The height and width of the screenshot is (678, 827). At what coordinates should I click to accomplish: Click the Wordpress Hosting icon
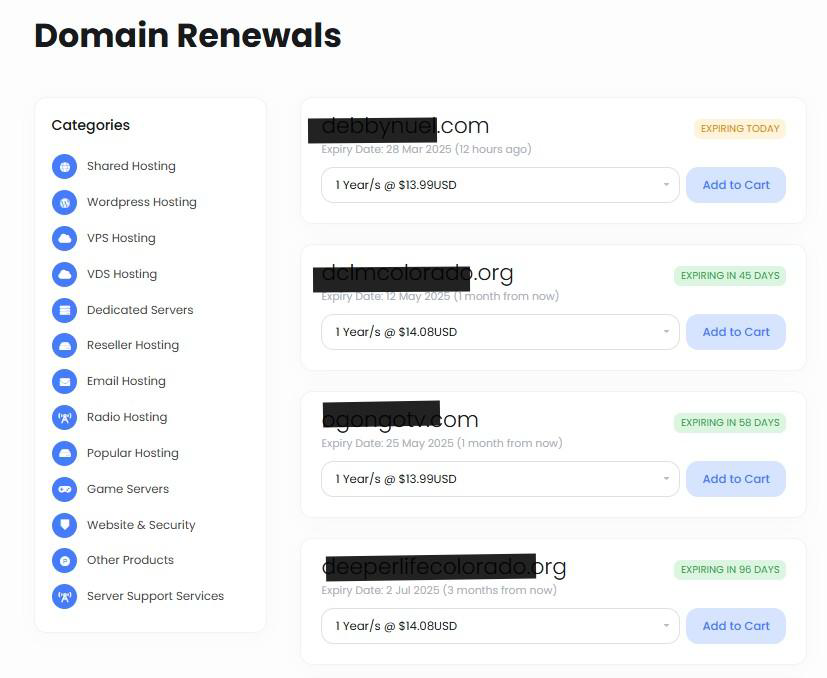click(x=64, y=202)
